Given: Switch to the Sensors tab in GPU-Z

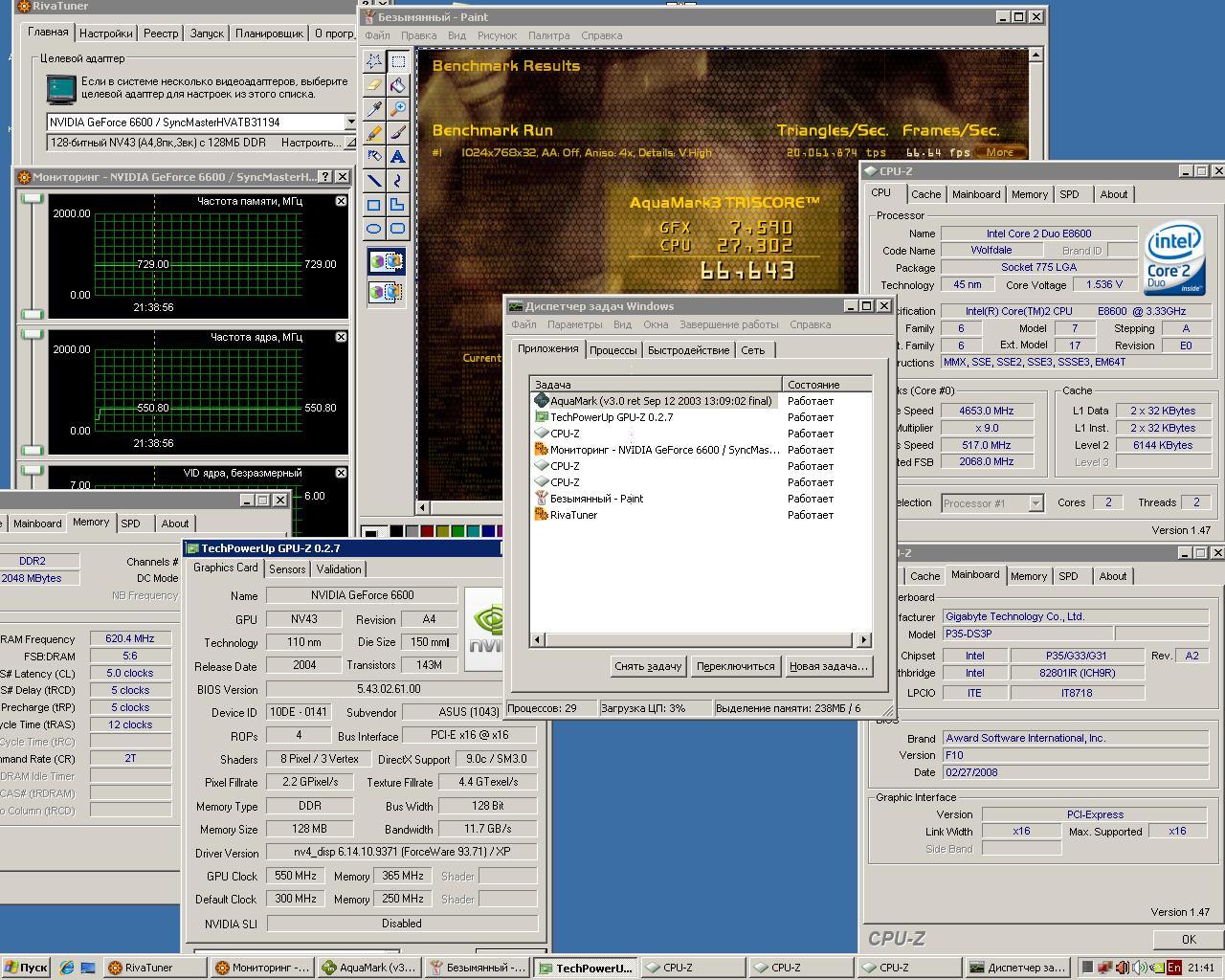Looking at the screenshot, I should tap(287, 568).
